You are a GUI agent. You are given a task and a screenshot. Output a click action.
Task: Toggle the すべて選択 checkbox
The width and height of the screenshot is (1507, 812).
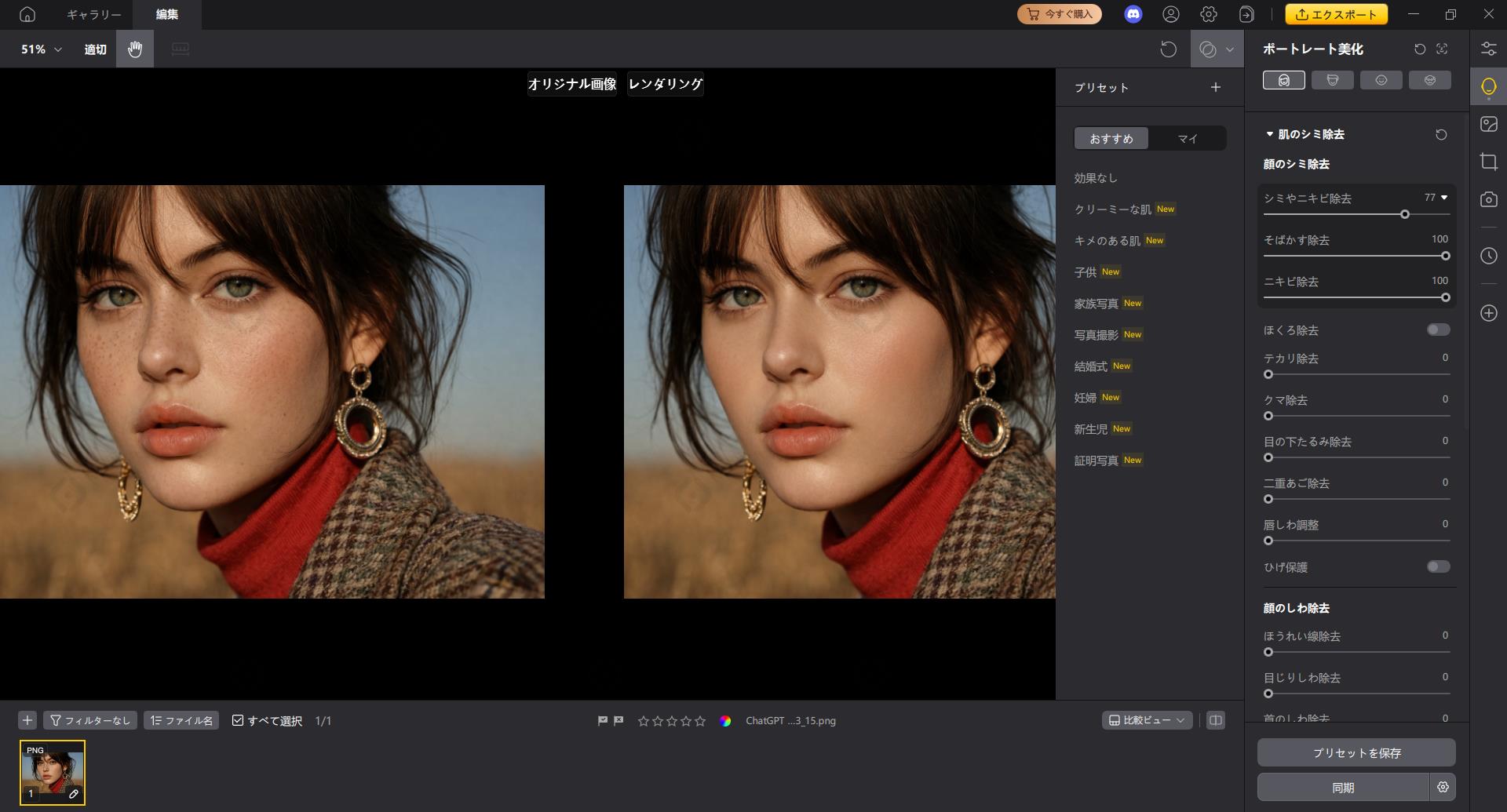(238, 720)
